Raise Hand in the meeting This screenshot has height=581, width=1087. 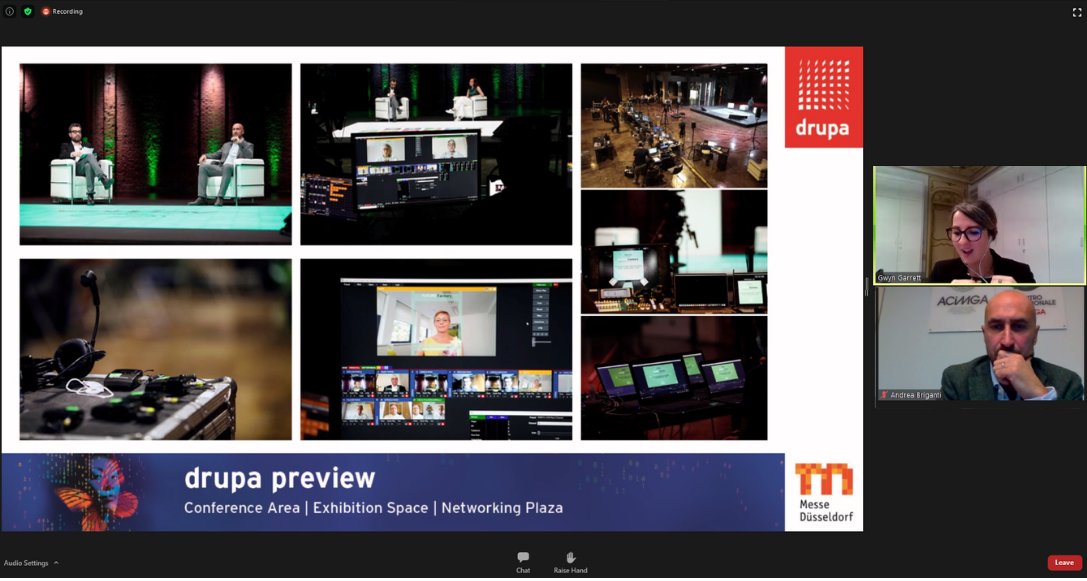coord(570,562)
